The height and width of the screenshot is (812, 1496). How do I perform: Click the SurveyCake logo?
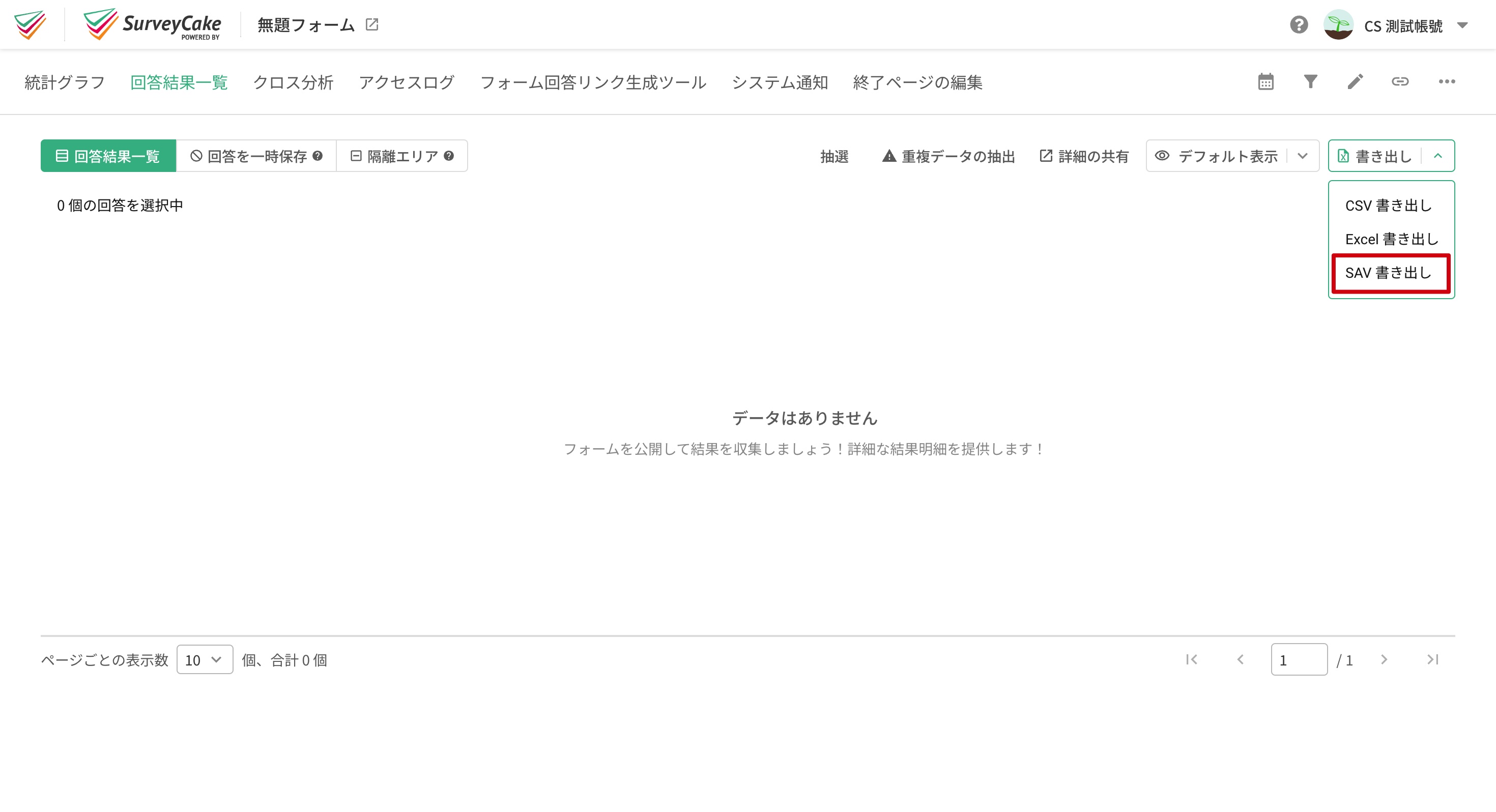(x=152, y=24)
